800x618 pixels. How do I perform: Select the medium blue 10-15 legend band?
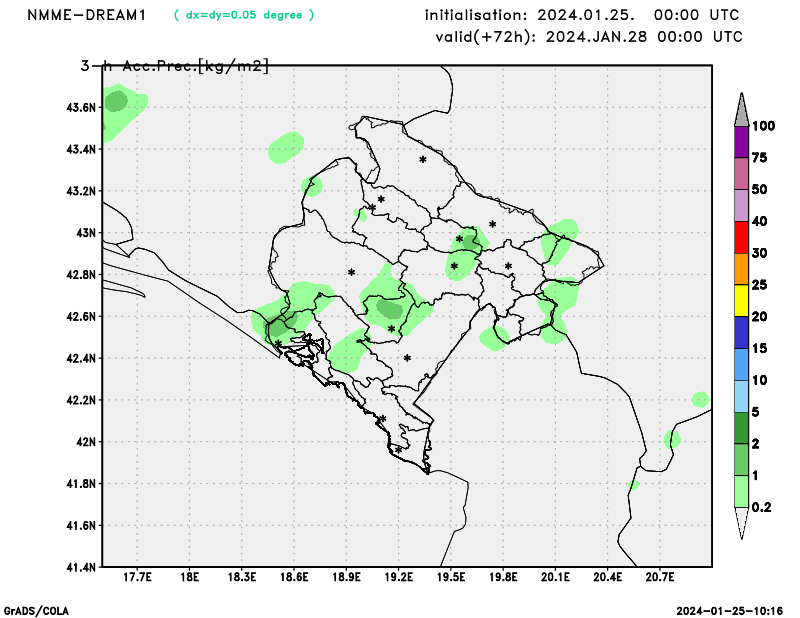click(x=741, y=364)
